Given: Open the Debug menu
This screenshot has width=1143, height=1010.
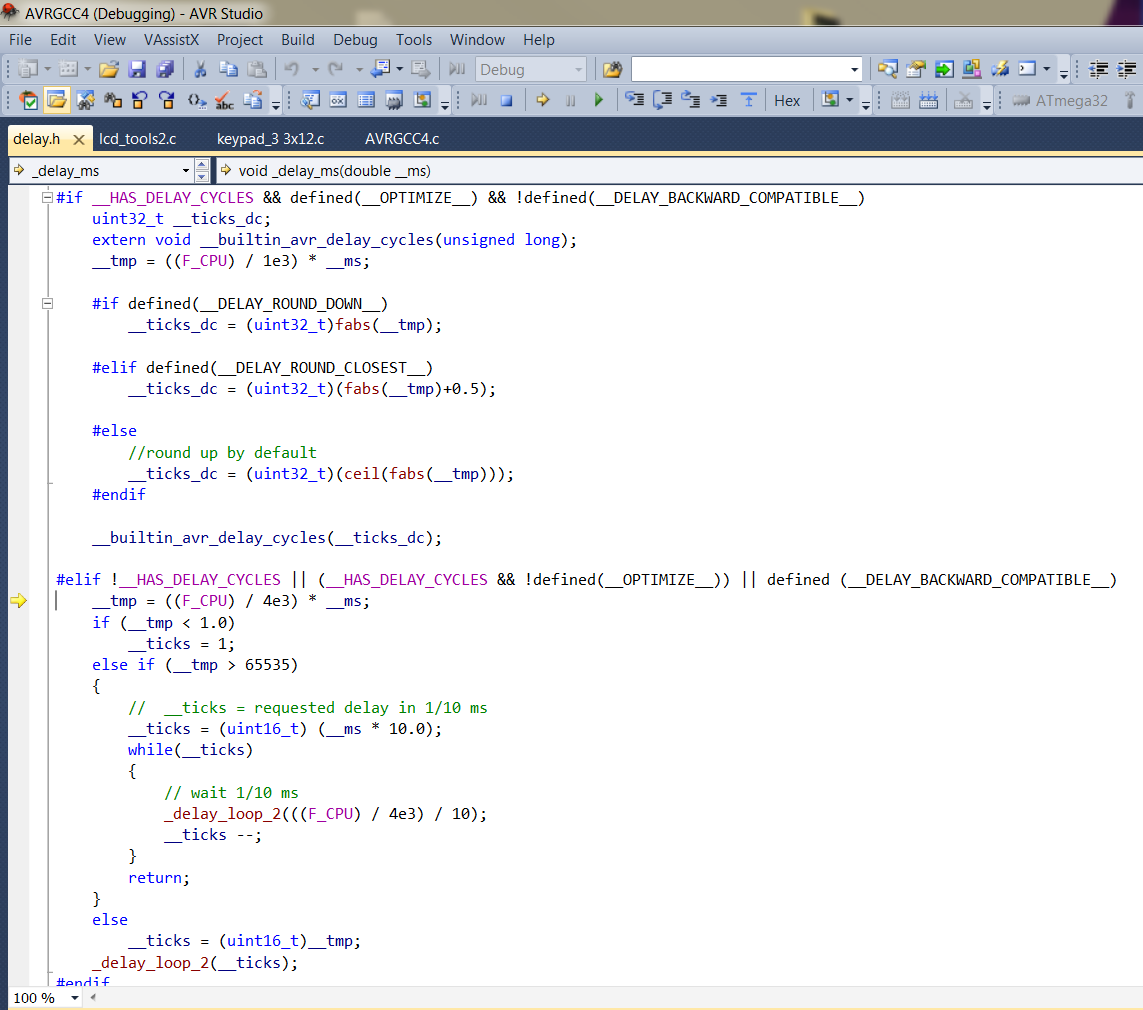Looking at the screenshot, I should pos(355,40).
